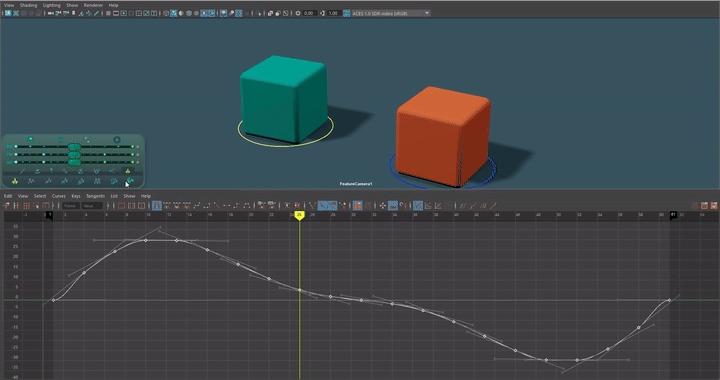The image size is (720, 380).
Task: Open the Graph Editor Edit menu
Action: [8, 196]
